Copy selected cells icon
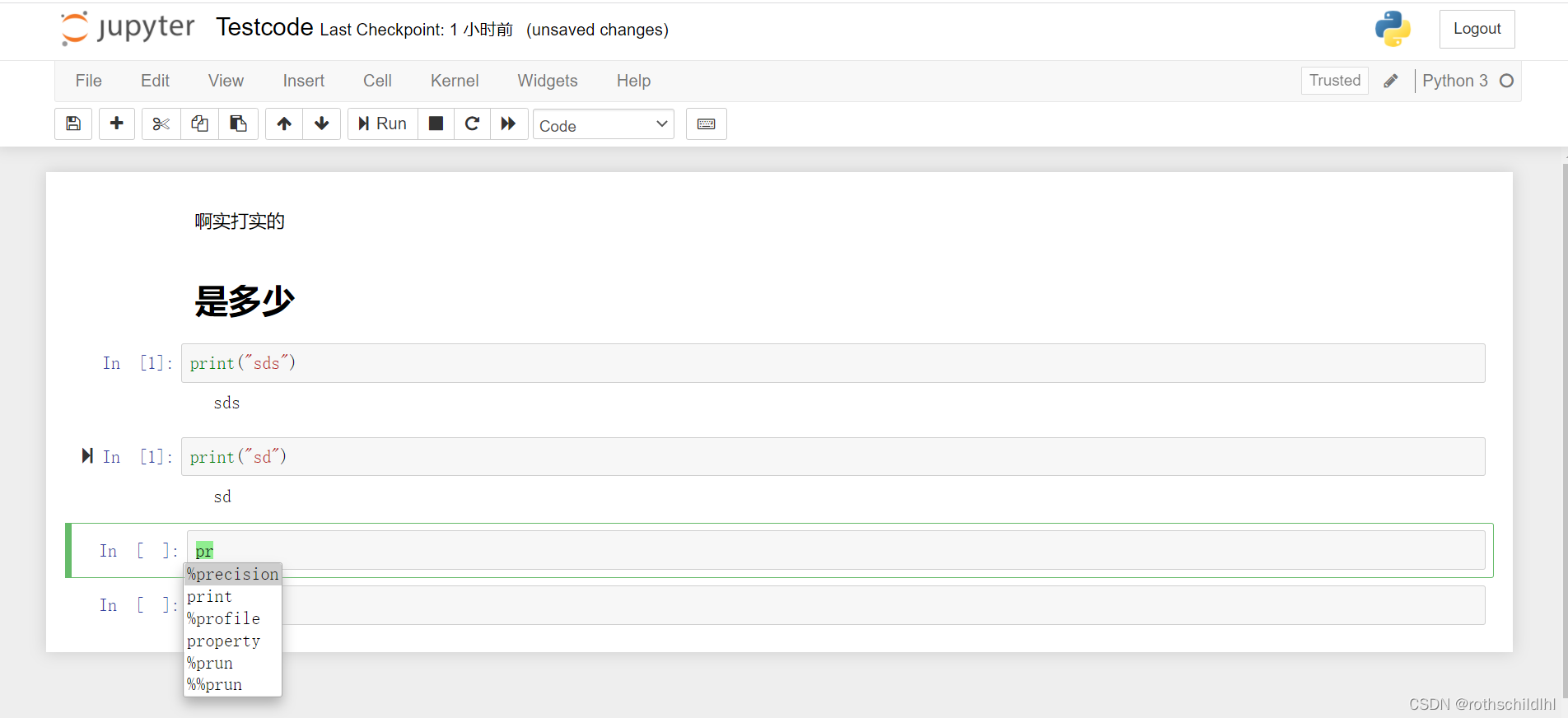This screenshot has height=718, width=1568. click(x=199, y=124)
